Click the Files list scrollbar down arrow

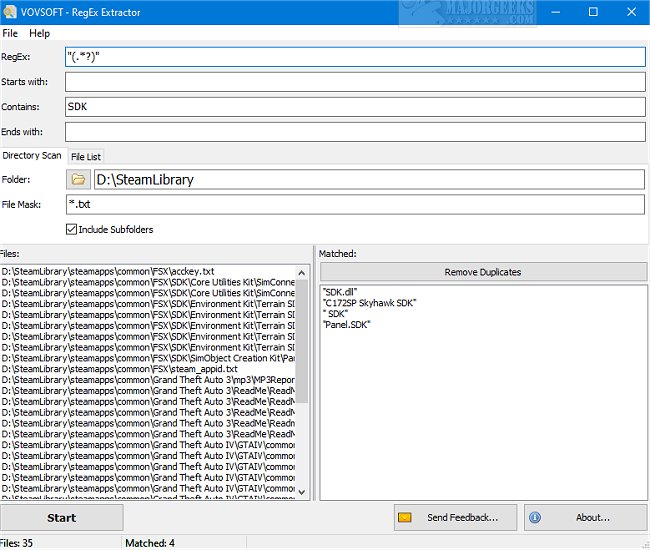coord(303,492)
